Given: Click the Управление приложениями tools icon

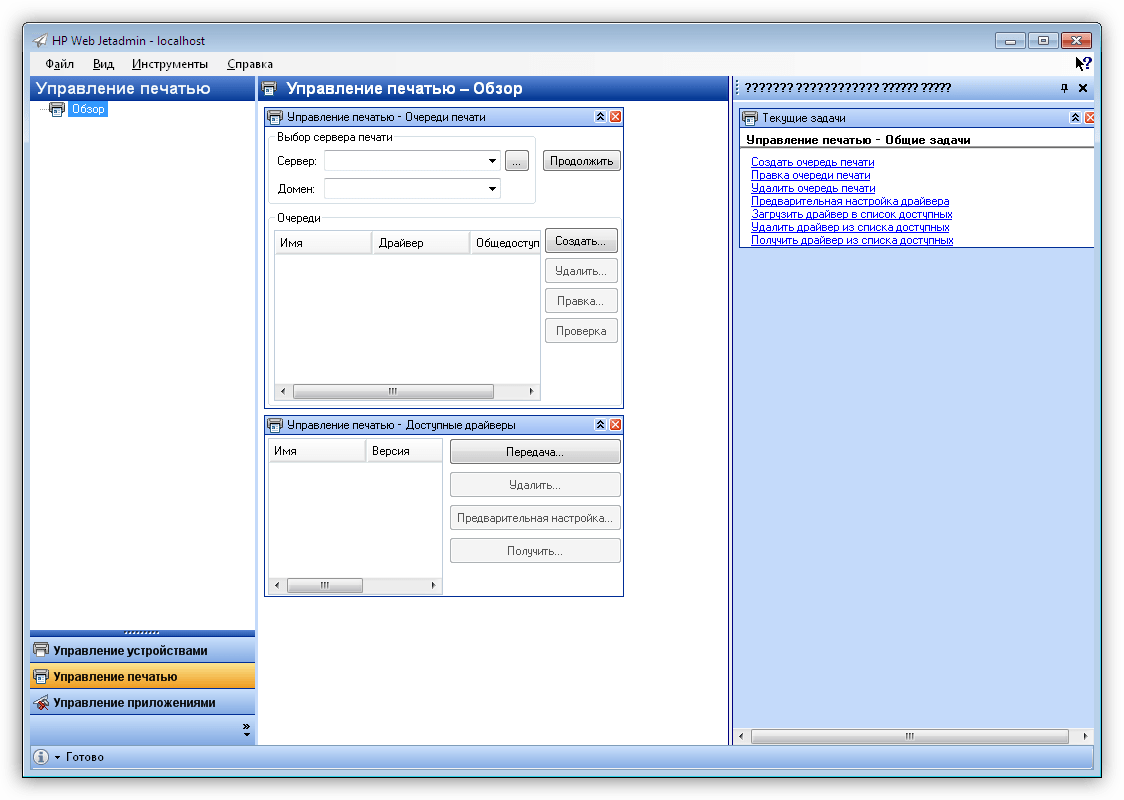Looking at the screenshot, I should click(42, 703).
